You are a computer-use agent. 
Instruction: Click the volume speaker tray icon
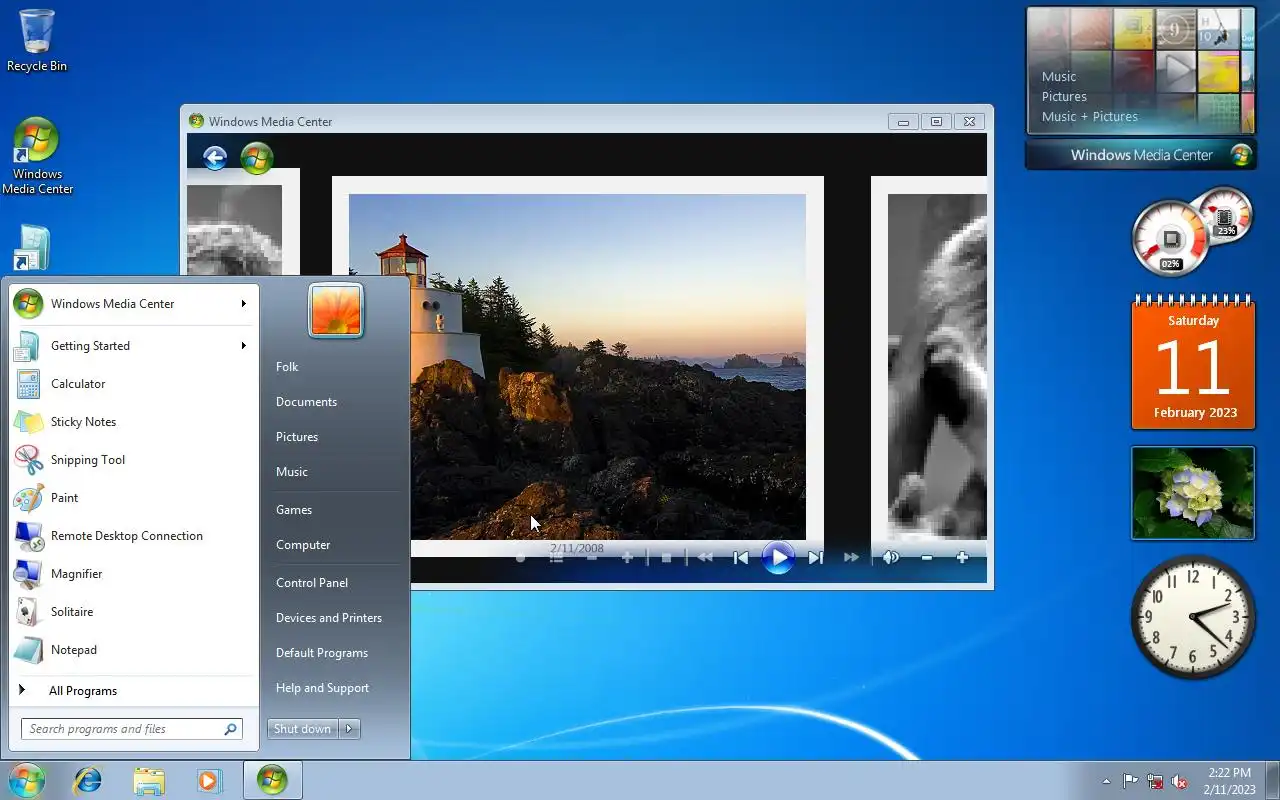click(x=1180, y=781)
